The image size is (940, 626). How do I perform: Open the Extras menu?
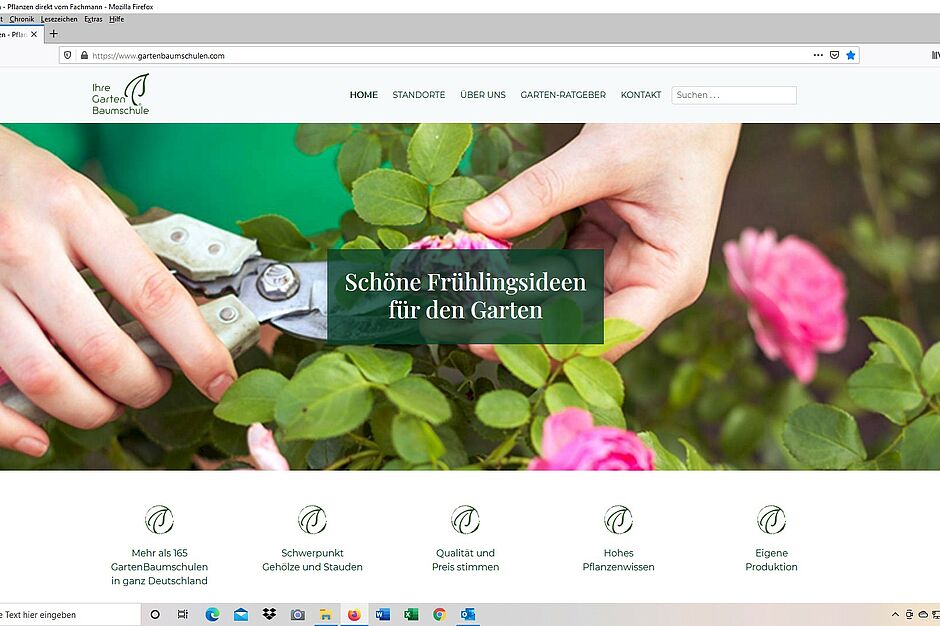click(93, 19)
